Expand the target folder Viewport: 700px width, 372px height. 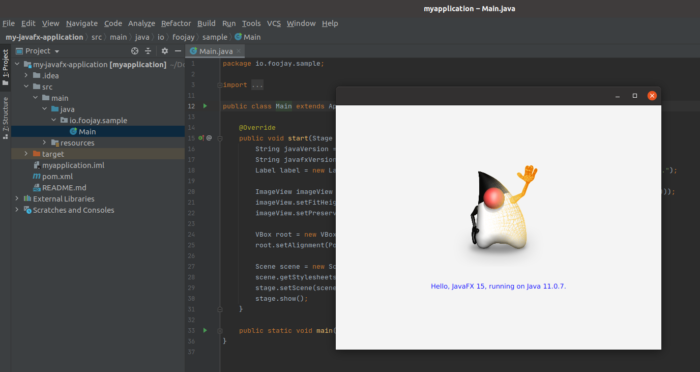(x=26, y=154)
